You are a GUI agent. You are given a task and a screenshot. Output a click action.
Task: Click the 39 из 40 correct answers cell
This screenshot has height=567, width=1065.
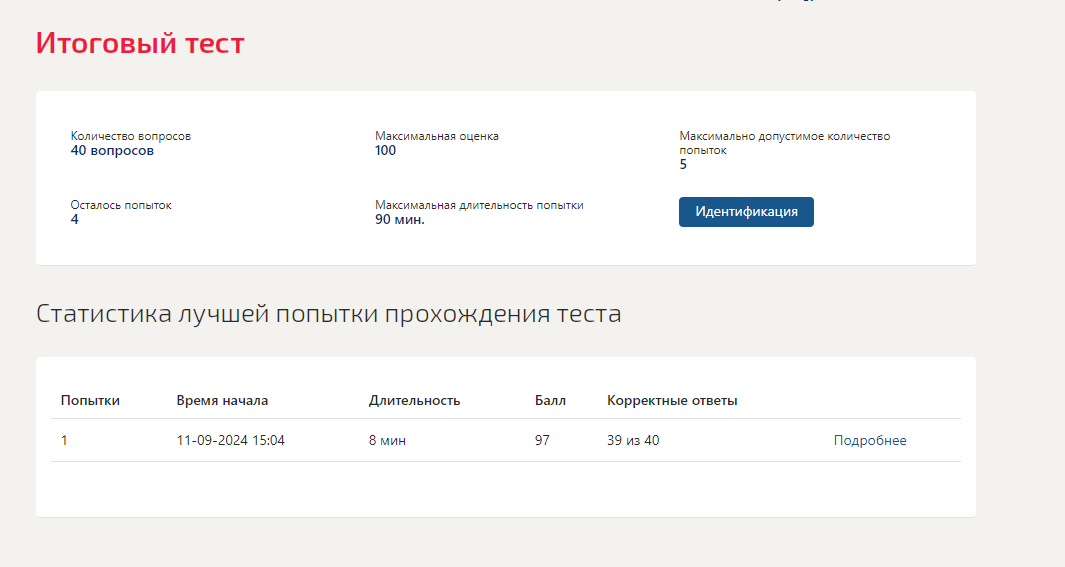[633, 441]
